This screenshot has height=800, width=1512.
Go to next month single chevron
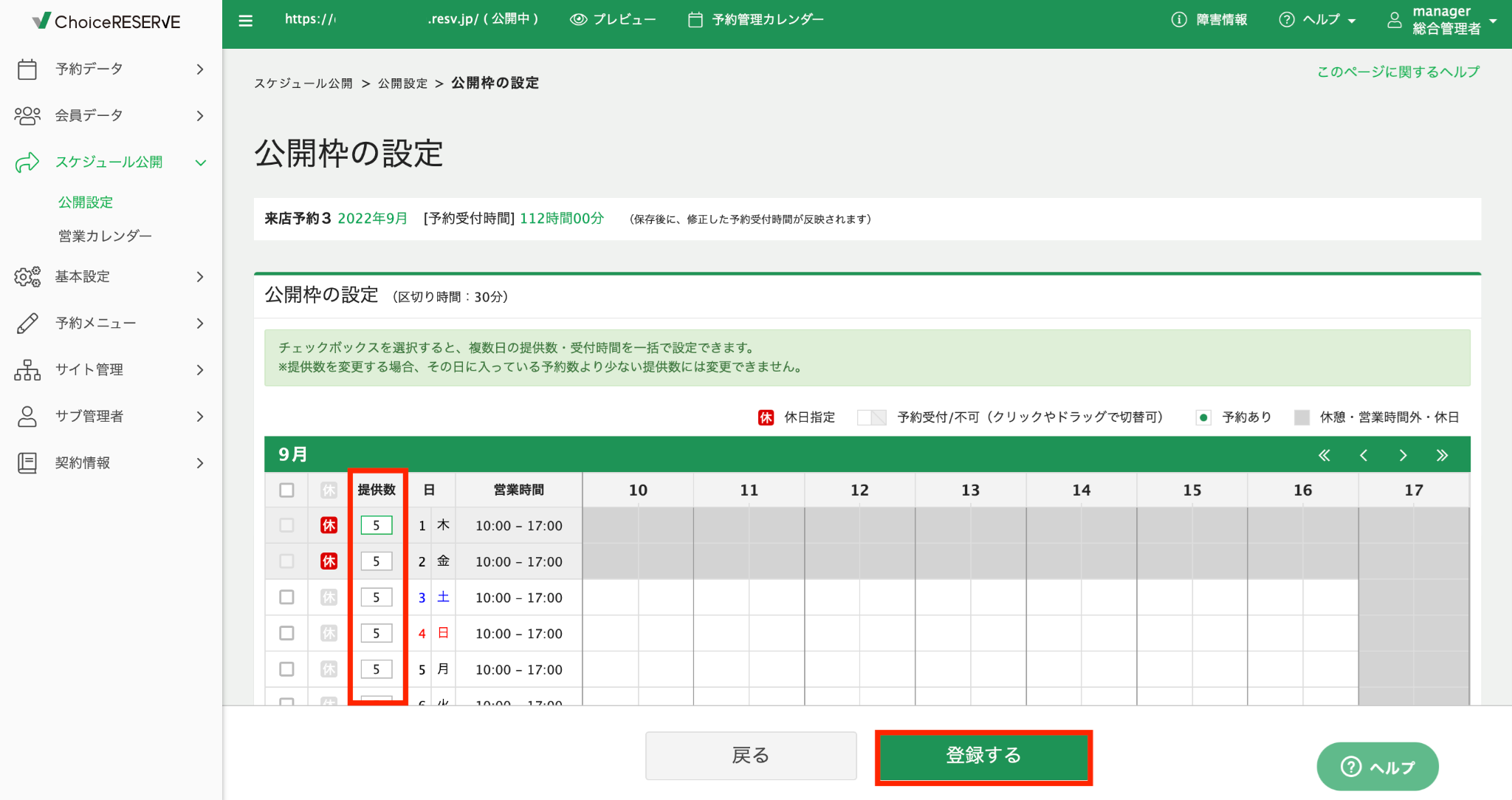(1403, 455)
